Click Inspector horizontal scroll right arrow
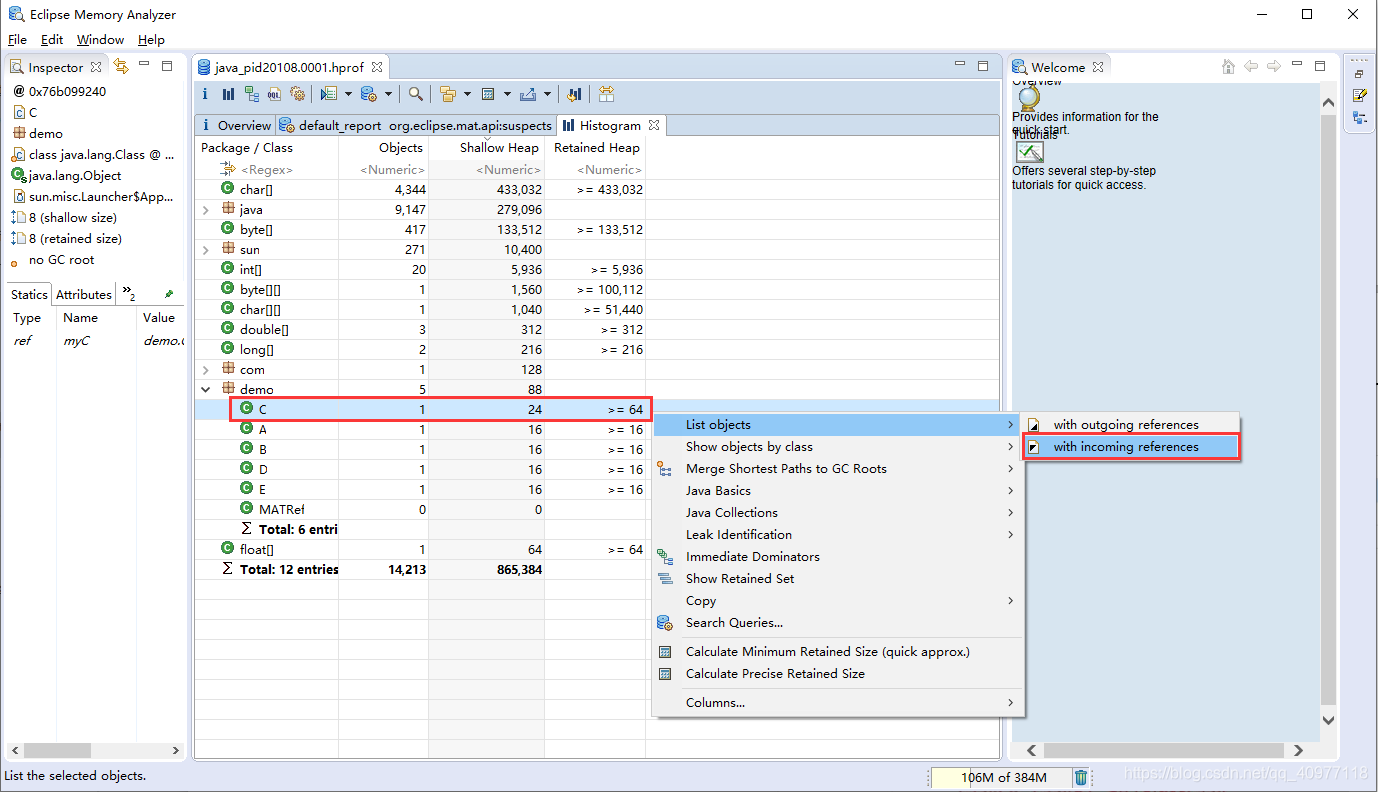1378x792 pixels. click(x=175, y=750)
